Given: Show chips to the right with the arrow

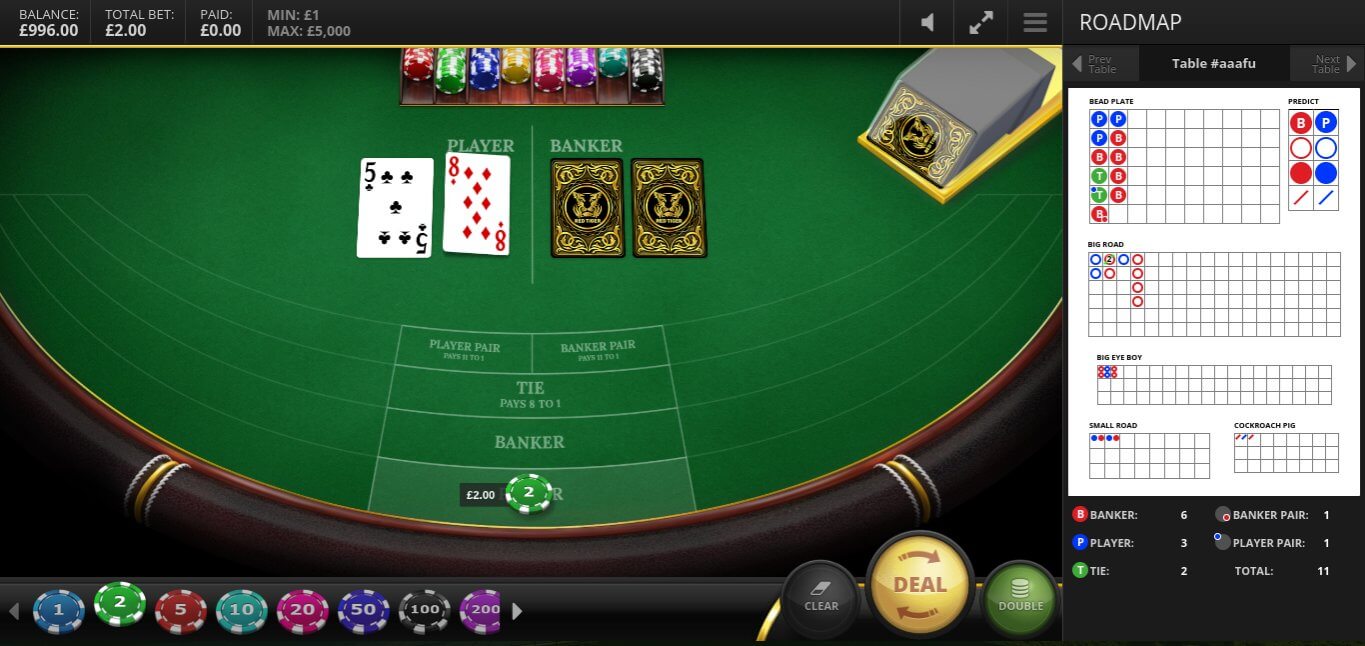Looking at the screenshot, I should [517, 611].
